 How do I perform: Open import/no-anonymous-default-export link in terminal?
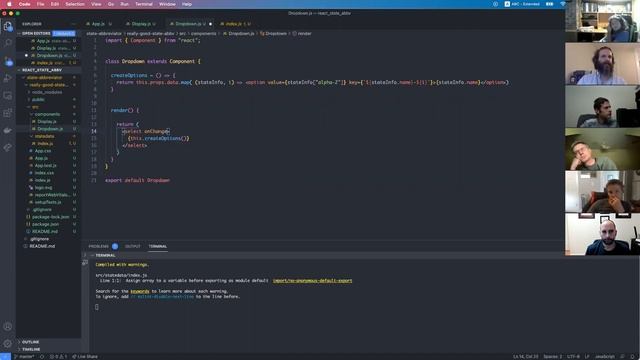(x=312, y=281)
